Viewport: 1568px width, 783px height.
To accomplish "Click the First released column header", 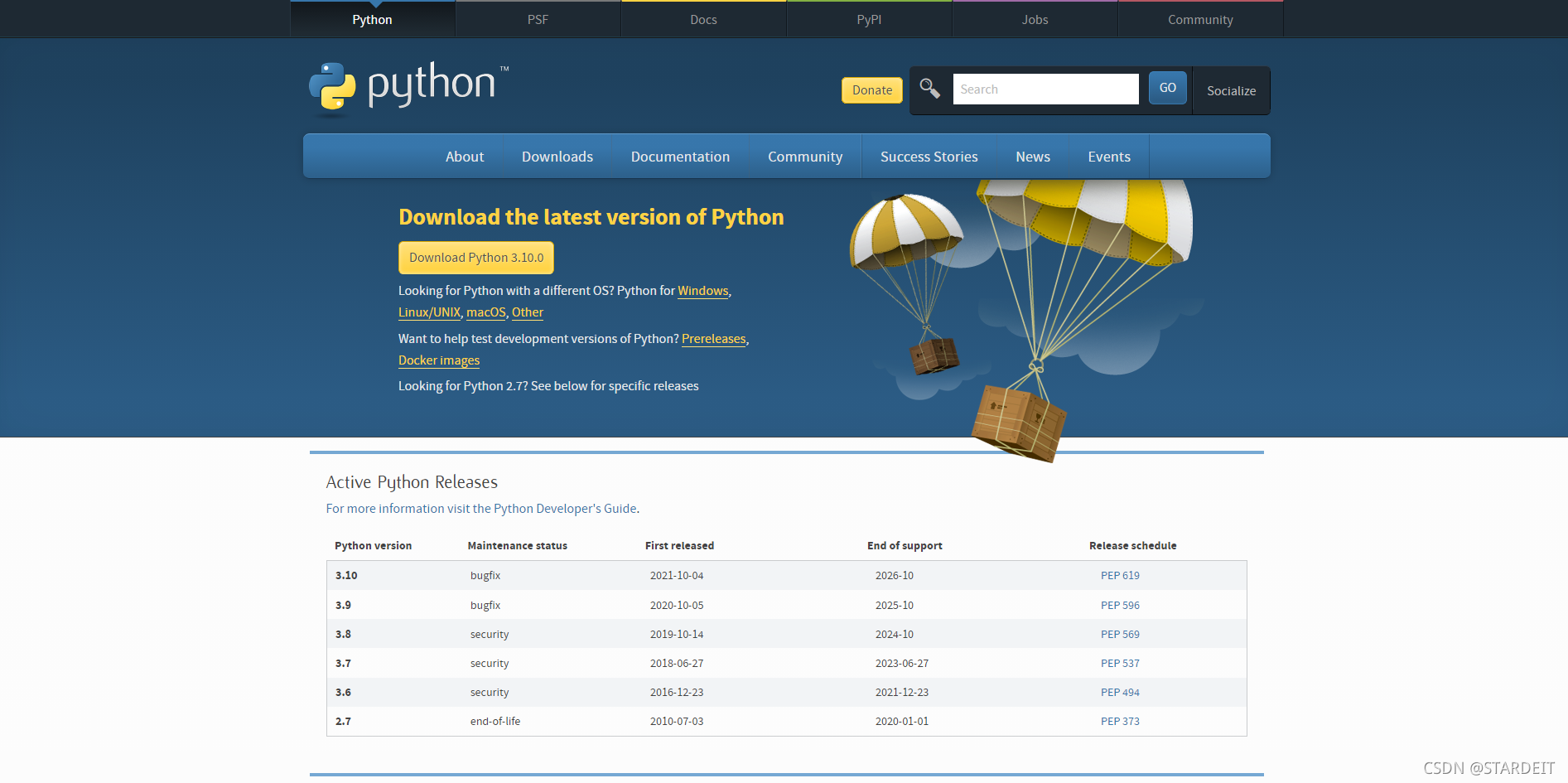I will (679, 545).
